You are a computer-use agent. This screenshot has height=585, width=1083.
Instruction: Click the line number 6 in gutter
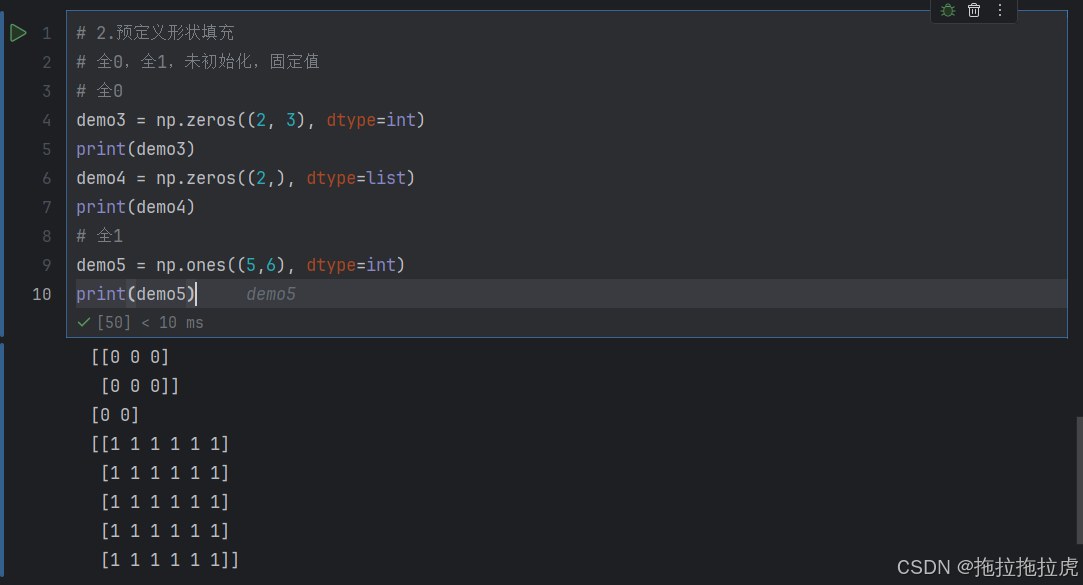tap(46, 178)
